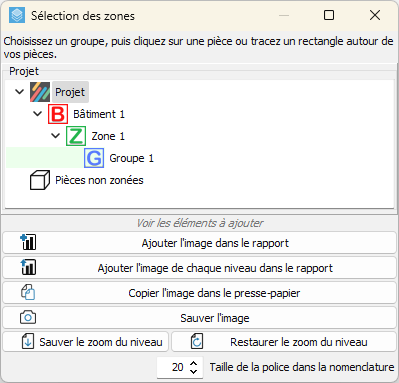Click the cube icon for unzoned rooms
This screenshot has height=383, width=399.
click(40, 180)
